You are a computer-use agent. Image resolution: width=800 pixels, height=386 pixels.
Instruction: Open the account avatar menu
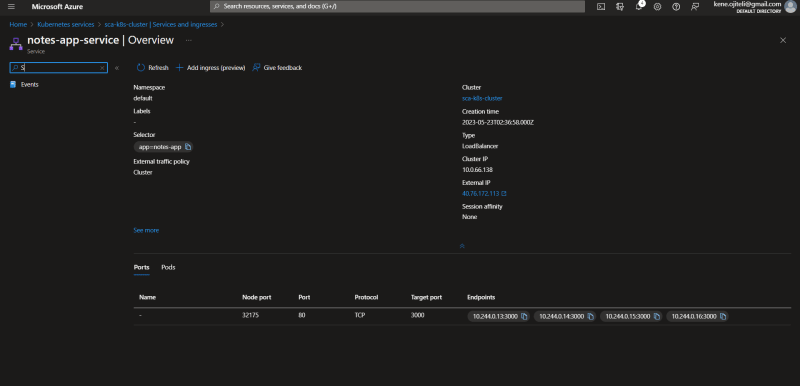[790, 7]
